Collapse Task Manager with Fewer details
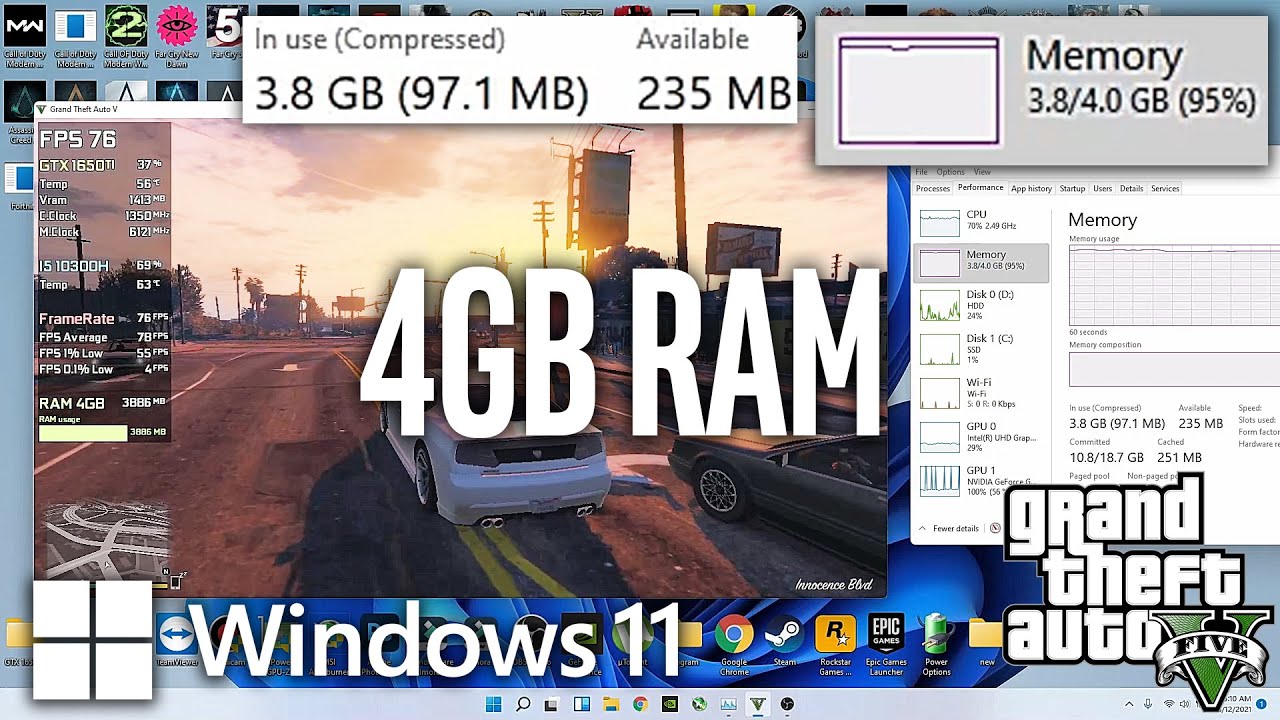 949,528
